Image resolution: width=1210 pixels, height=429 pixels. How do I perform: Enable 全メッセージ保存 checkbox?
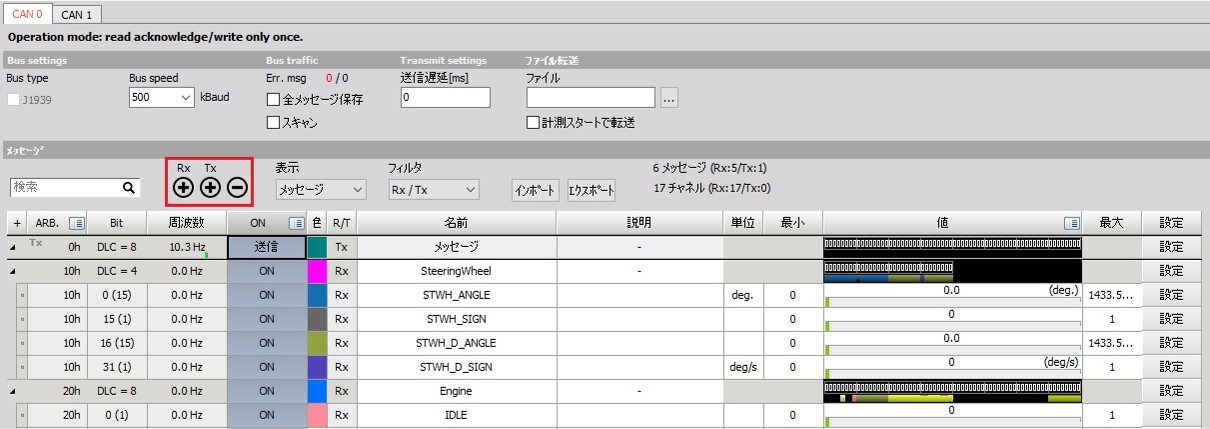[x=273, y=100]
